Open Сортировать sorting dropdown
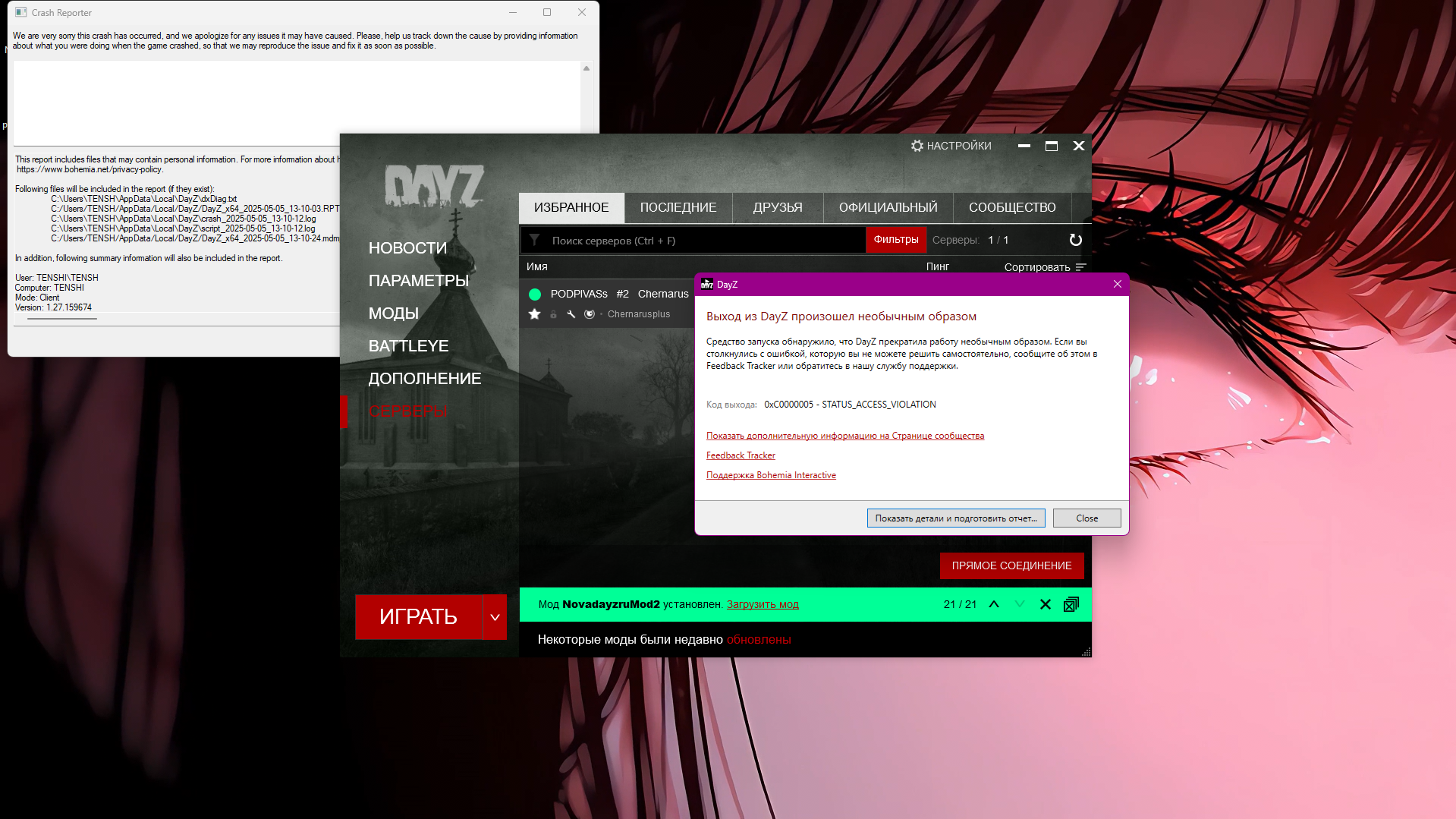 (x=1045, y=267)
